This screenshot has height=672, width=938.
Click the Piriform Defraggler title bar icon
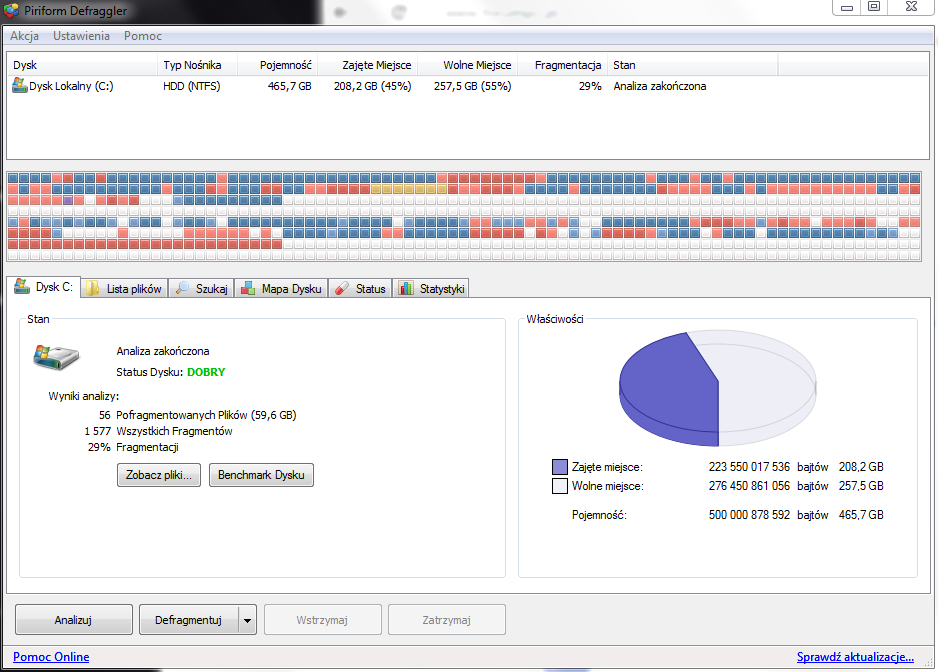(11, 10)
